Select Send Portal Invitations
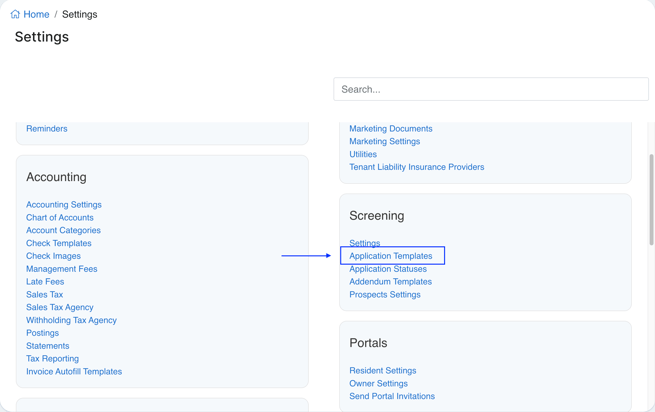This screenshot has width=655, height=412. [391, 397]
